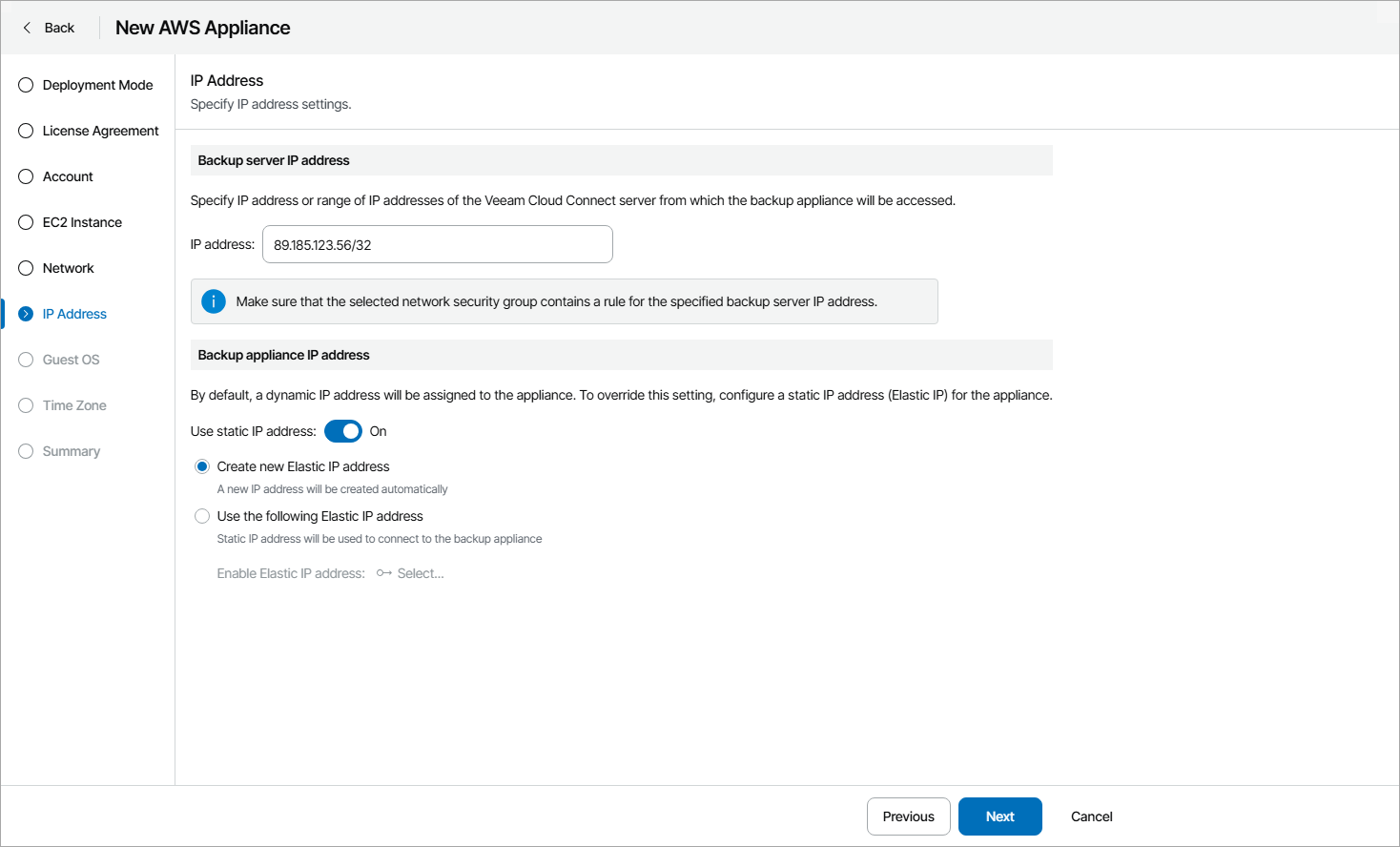Click the Account step circle icon
The height and width of the screenshot is (847, 1400).
coord(26,176)
